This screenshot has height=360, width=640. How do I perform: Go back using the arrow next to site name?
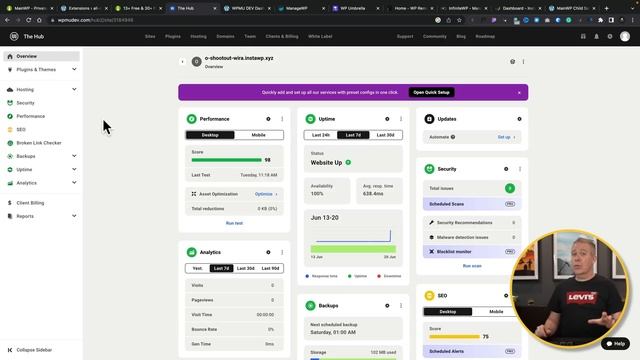(182, 62)
